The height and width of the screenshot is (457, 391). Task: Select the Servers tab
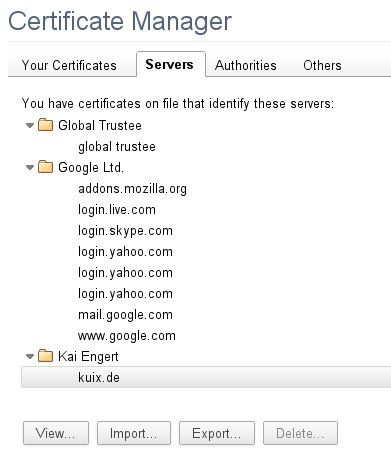pos(171,64)
